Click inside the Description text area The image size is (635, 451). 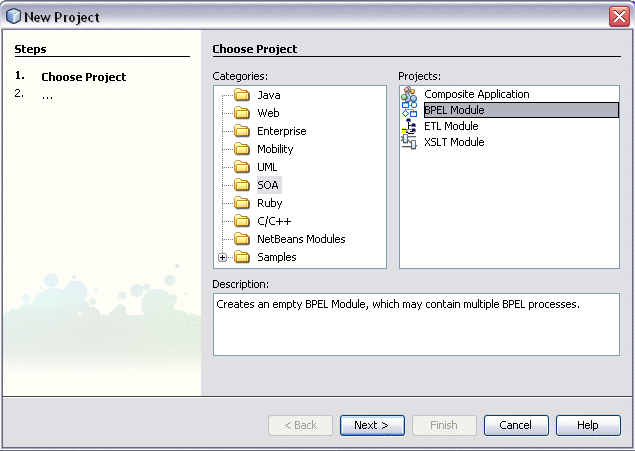[x=416, y=325]
